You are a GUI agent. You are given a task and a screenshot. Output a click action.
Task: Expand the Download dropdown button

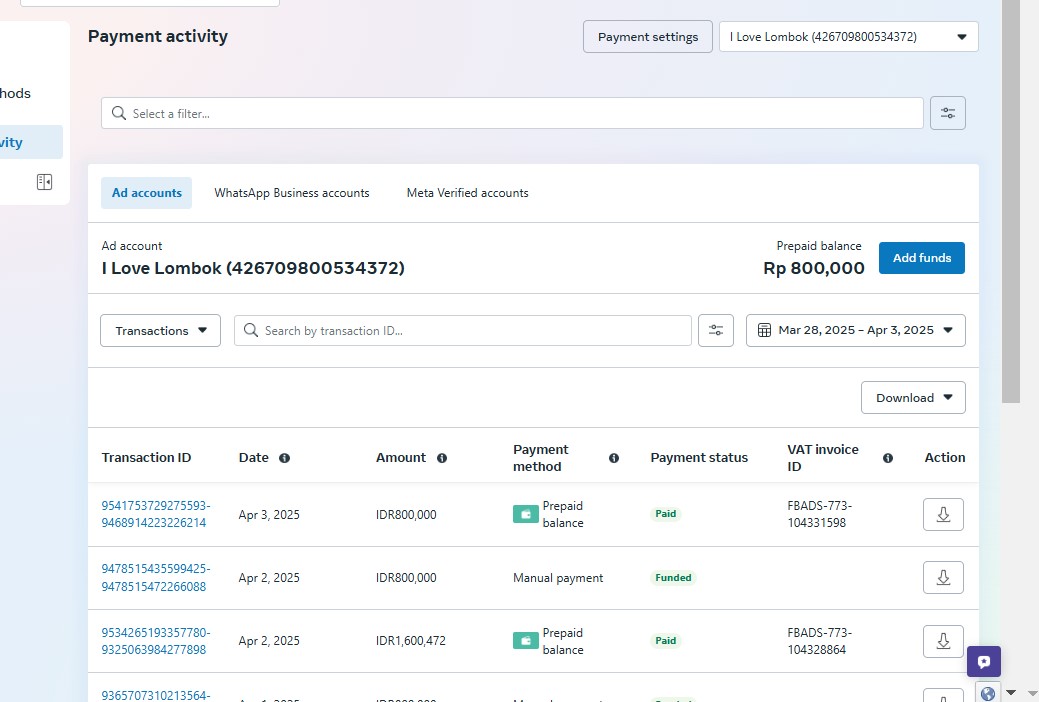point(912,398)
